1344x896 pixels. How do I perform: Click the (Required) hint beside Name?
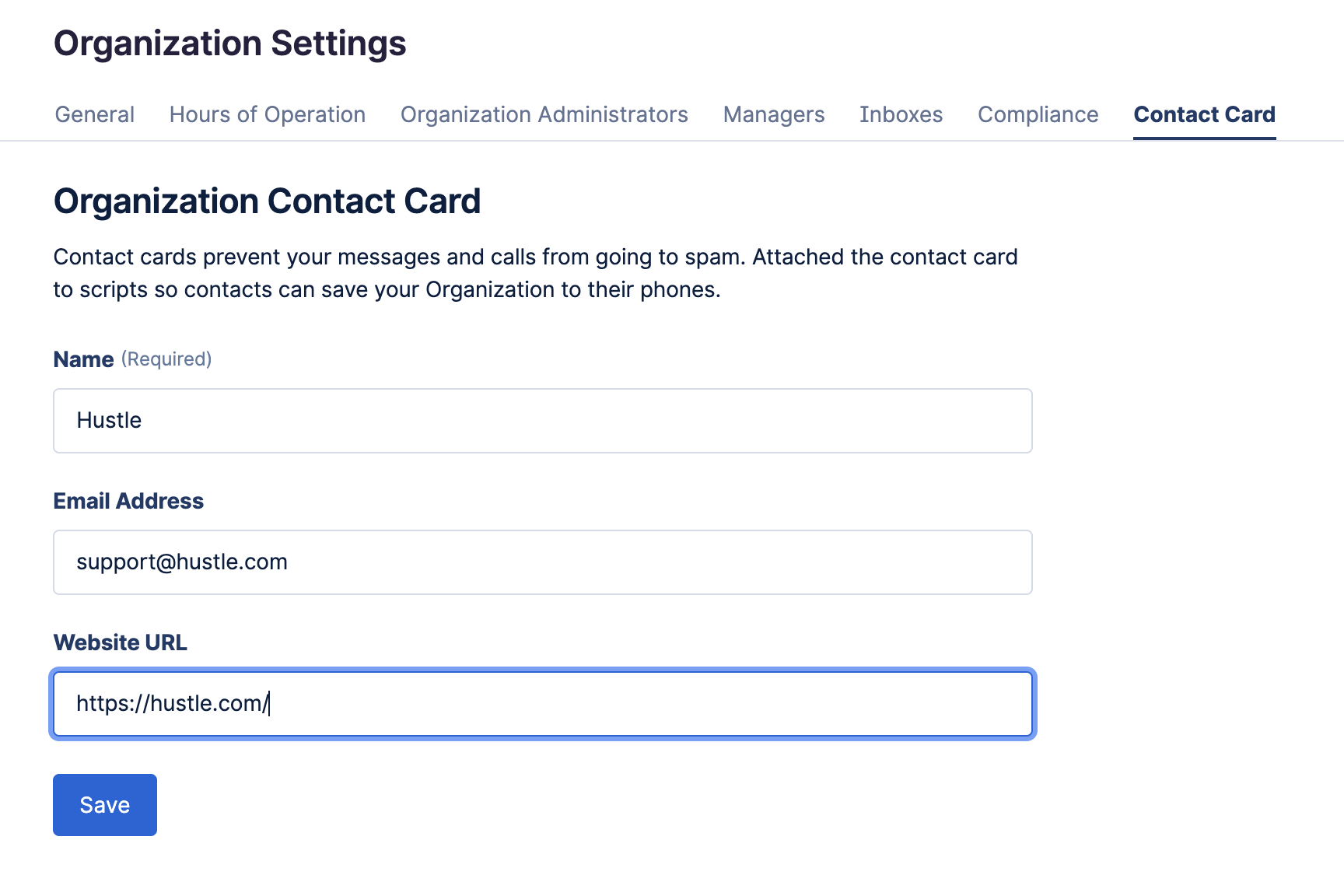166,359
